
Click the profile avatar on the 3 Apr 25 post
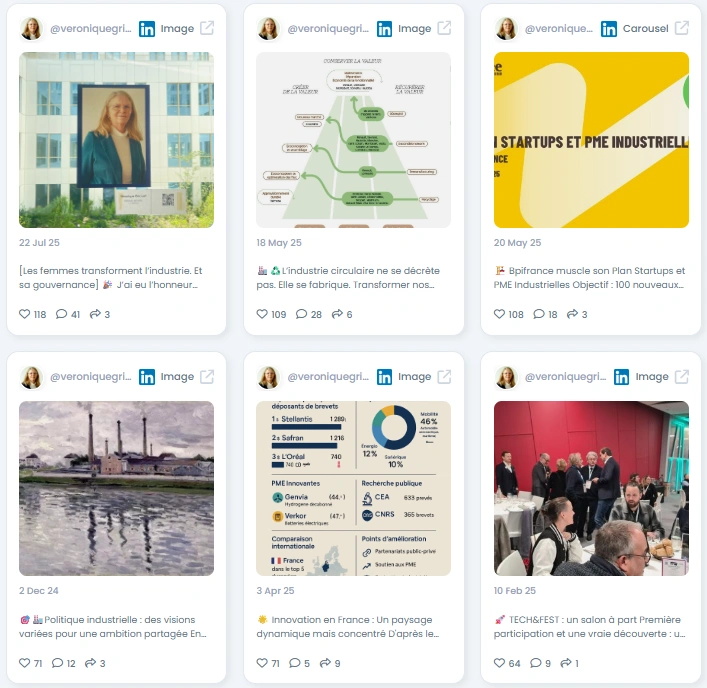269,377
